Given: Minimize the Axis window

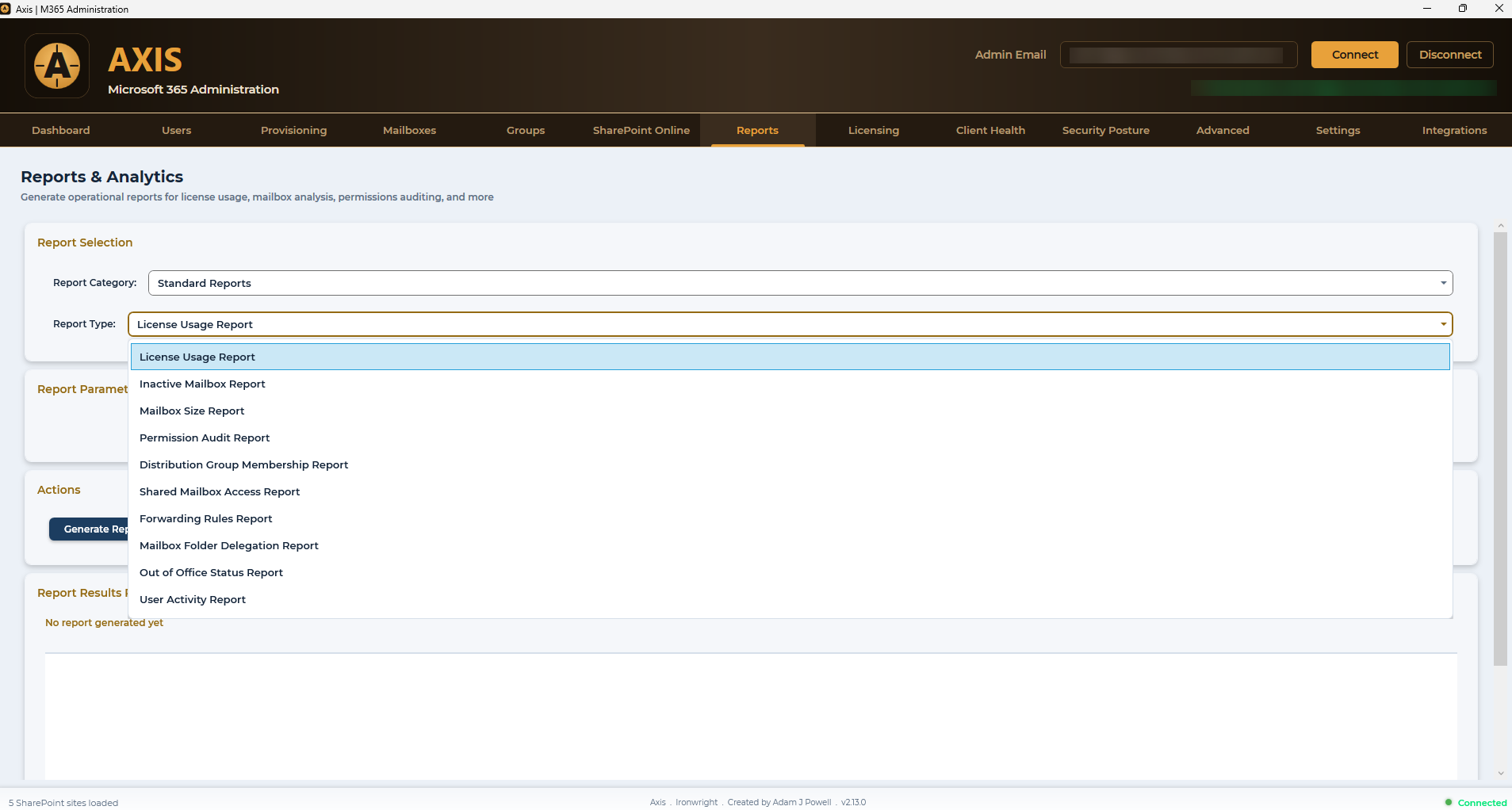Looking at the screenshot, I should 1427,9.
